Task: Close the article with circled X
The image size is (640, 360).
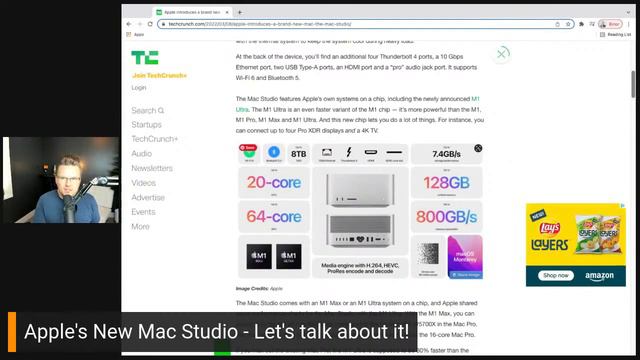Action: 501,54
